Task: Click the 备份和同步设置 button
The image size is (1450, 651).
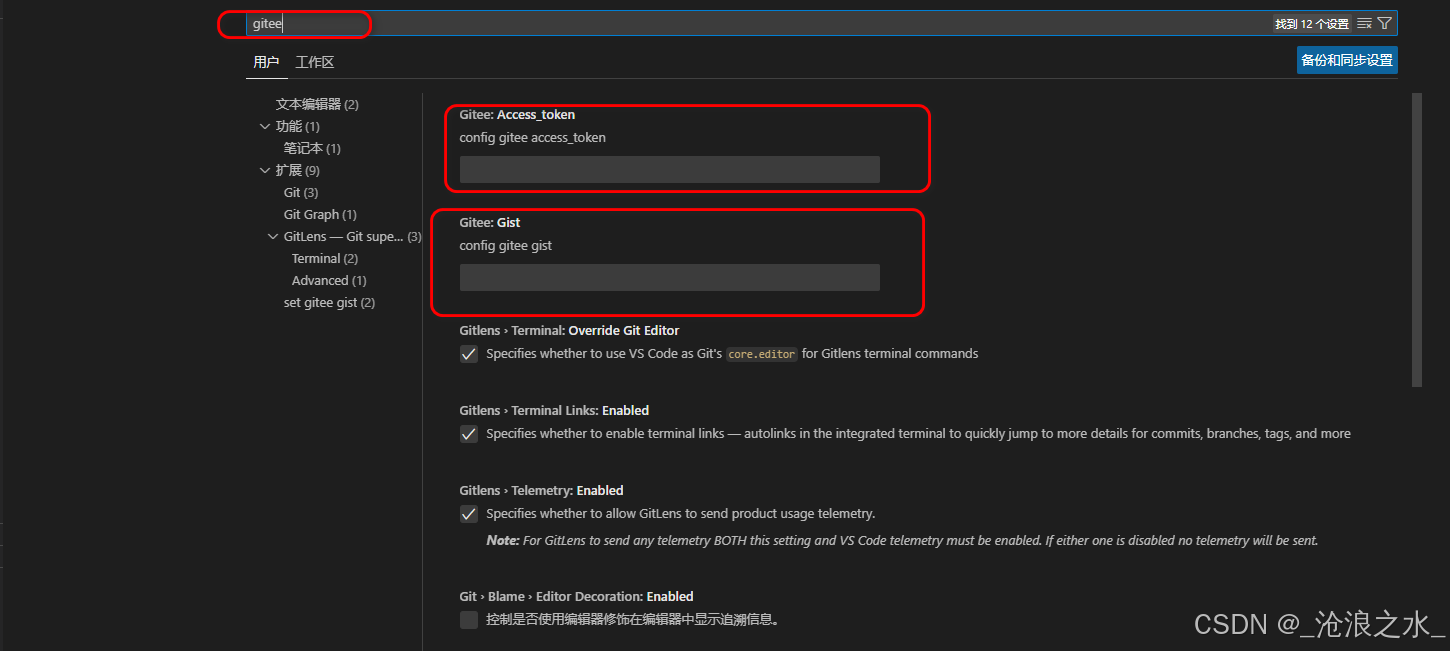Action: [x=1346, y=60]
